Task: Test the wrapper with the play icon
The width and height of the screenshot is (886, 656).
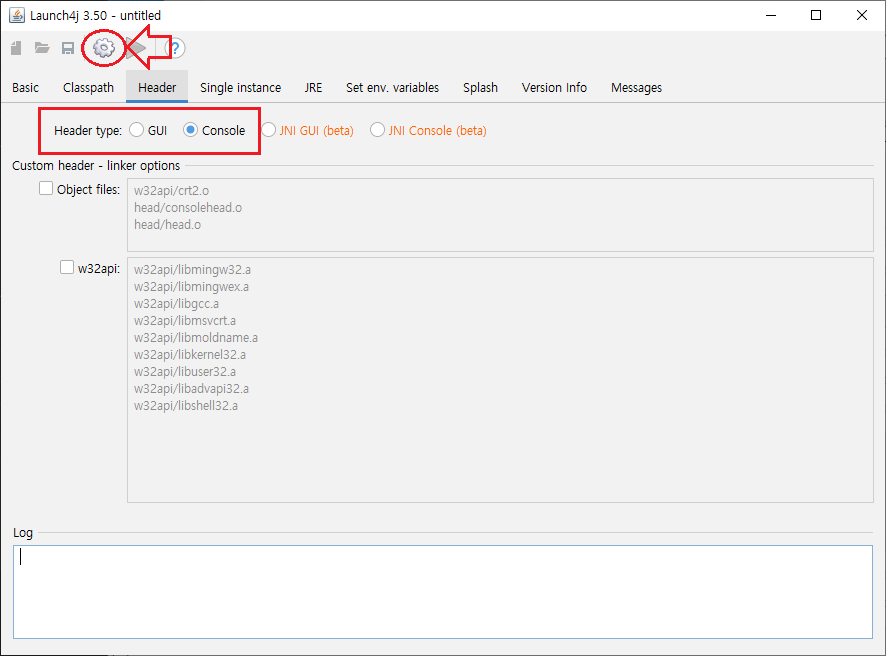Action: click(x=136, y=48)
